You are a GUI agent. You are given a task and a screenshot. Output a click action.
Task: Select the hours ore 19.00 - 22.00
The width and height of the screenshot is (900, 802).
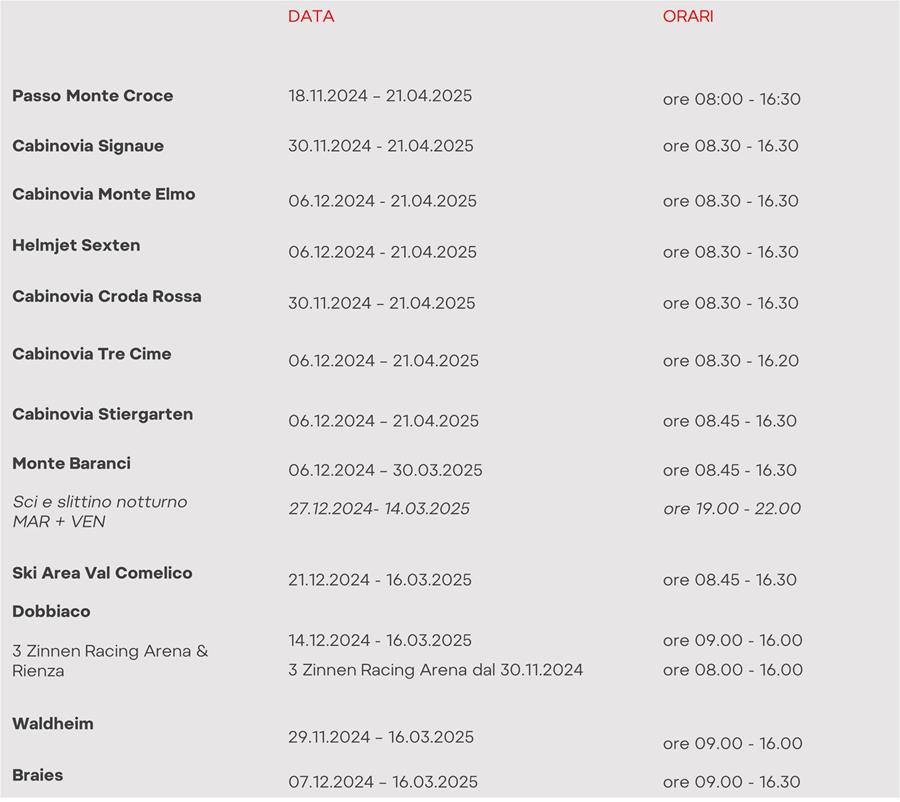tap(732, 509)
